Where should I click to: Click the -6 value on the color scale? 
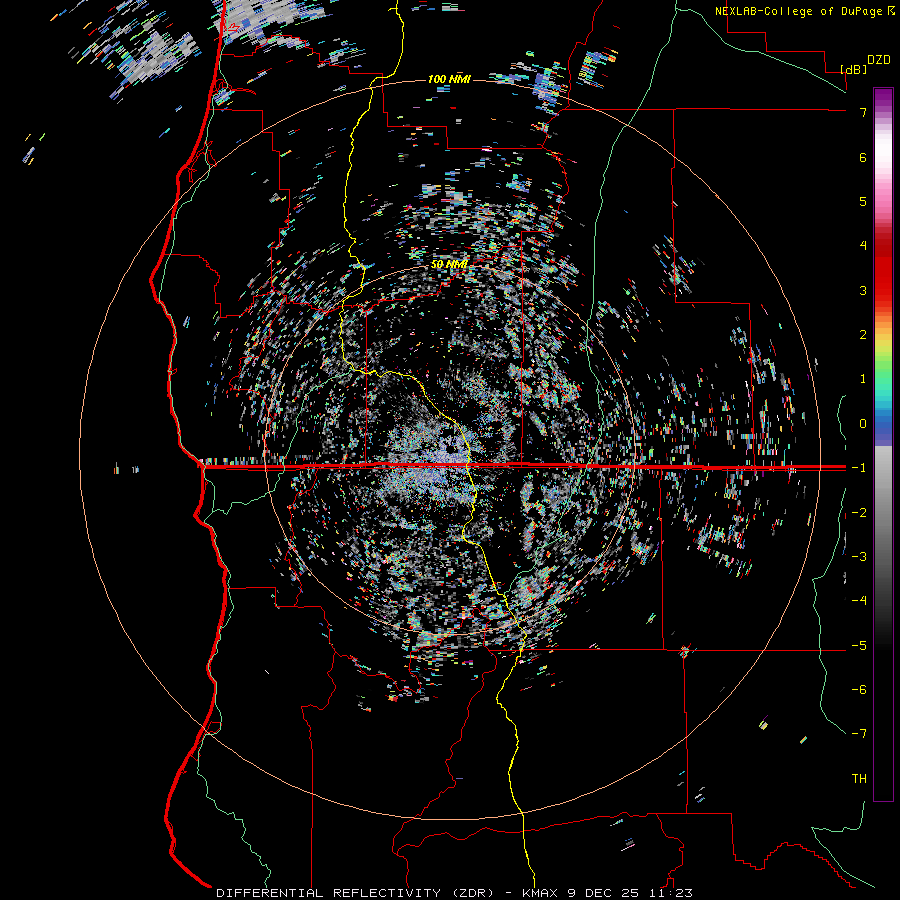(x=859, y=690)
